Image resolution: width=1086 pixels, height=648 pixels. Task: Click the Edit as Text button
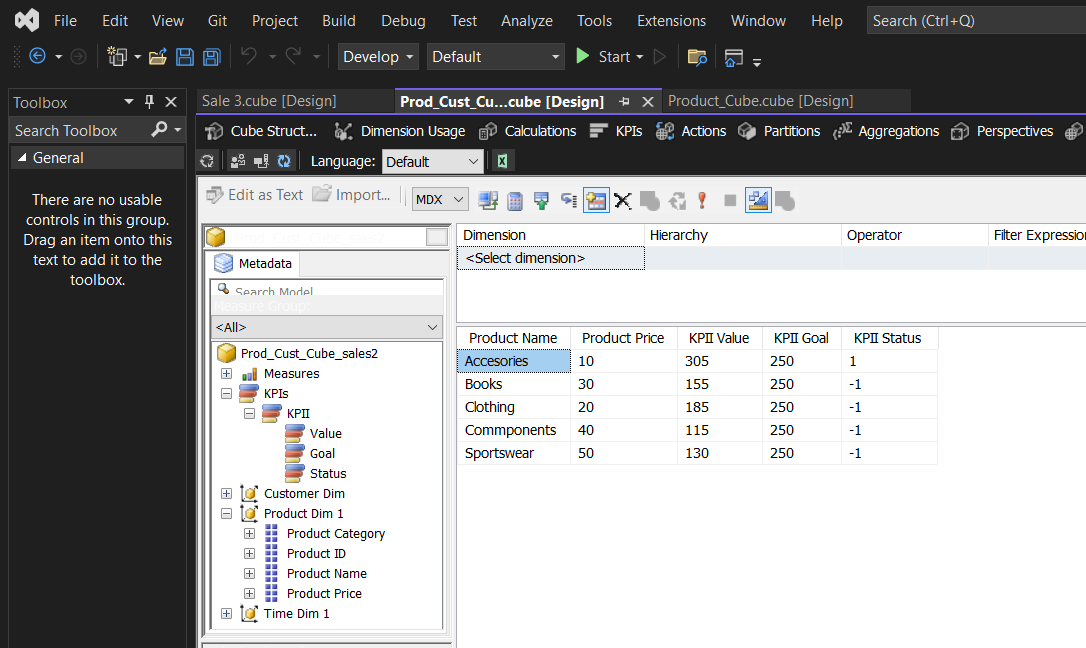[x=255, y=195]
